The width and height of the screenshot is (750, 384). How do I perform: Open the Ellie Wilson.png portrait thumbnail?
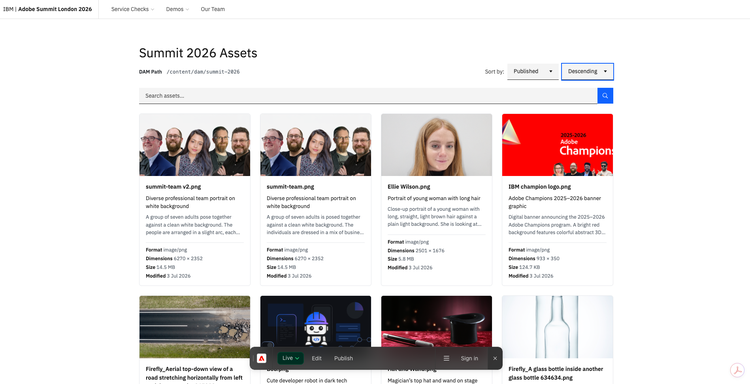436,145
